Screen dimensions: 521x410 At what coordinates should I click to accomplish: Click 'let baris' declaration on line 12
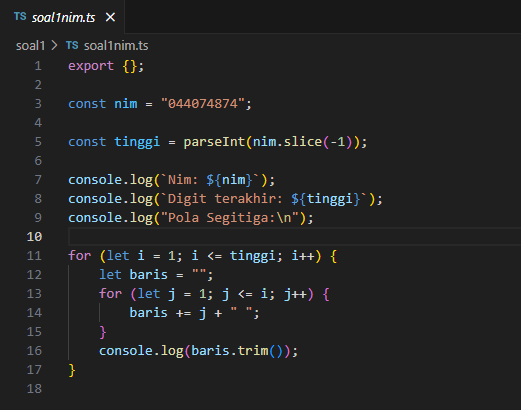133,275
